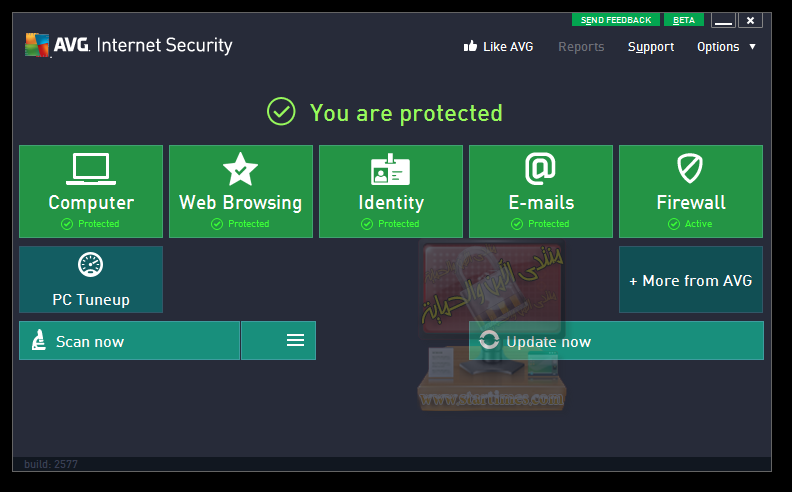Click the refresh icon on Update now
Image resolution: width=792 pixels, height=492 pixels.
(489, 340)
